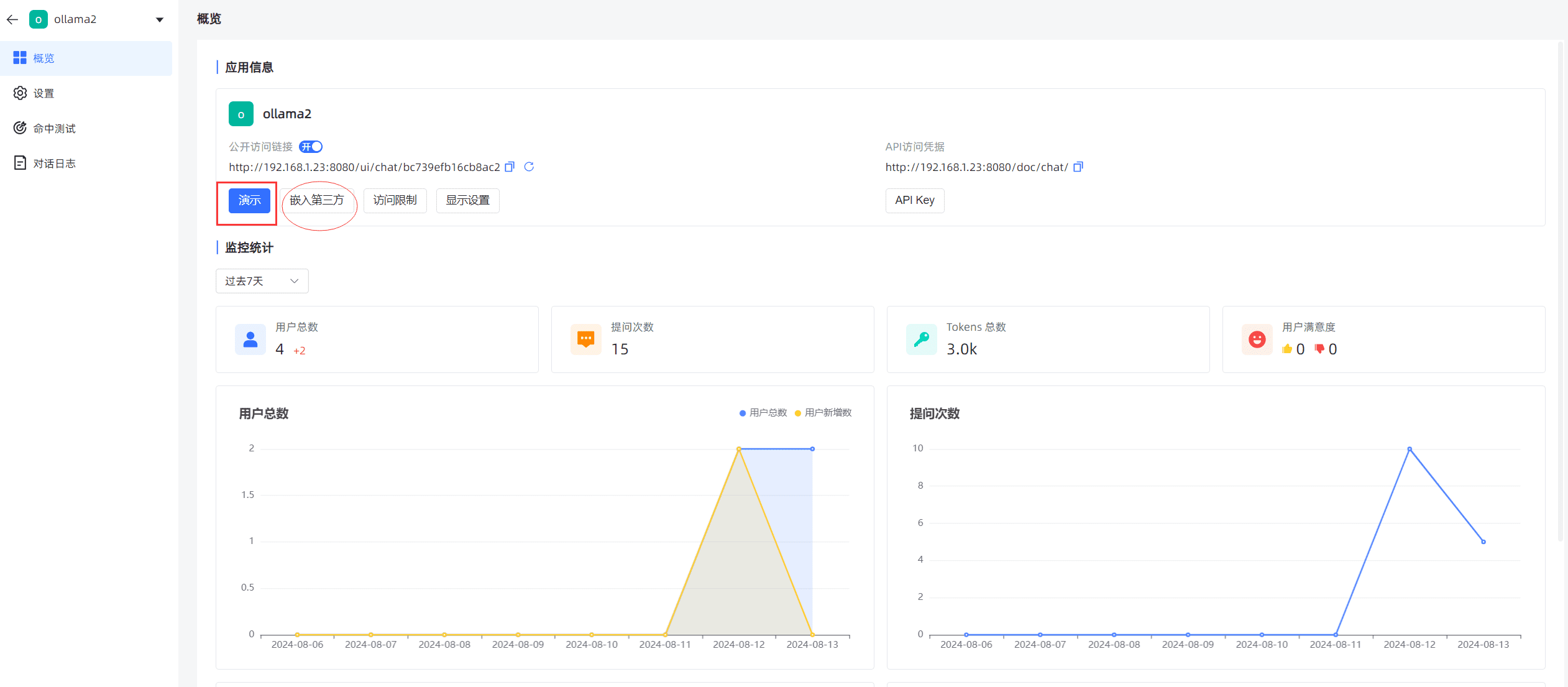
Task: Go to 命中测试 in the sidebar
Action: 54,129
